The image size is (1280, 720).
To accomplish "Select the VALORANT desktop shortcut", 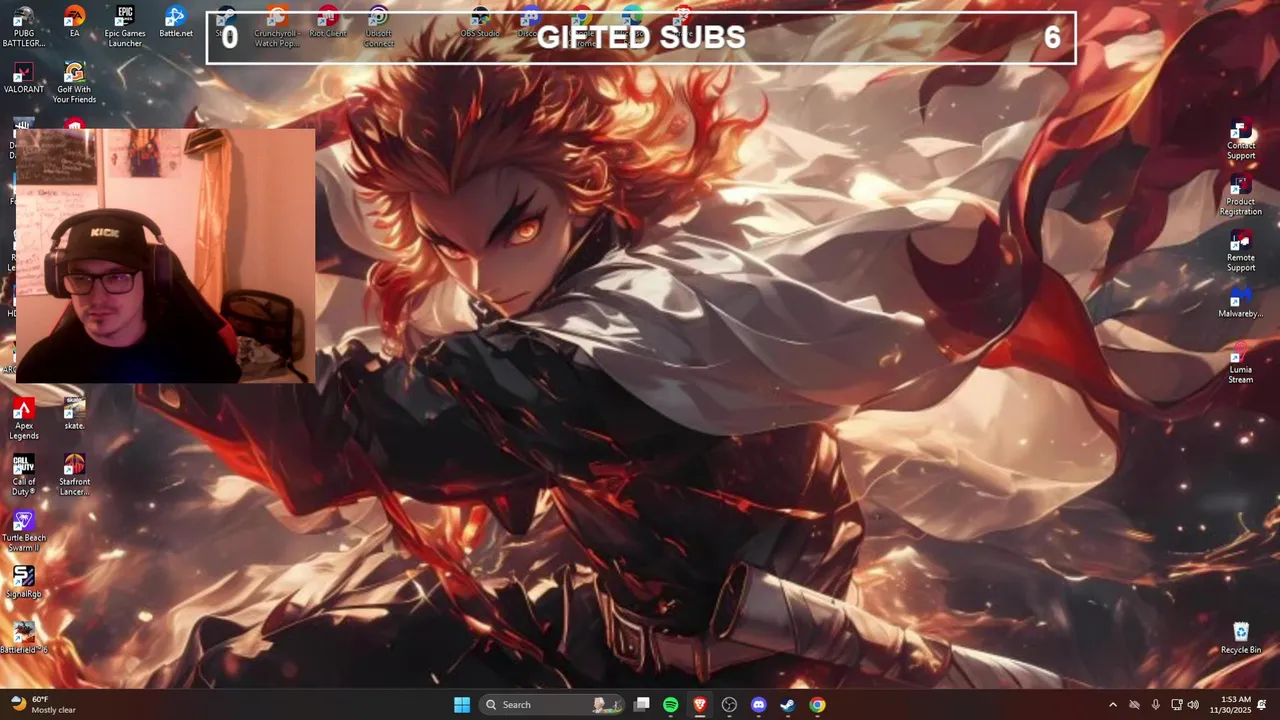I will point(24,77).
